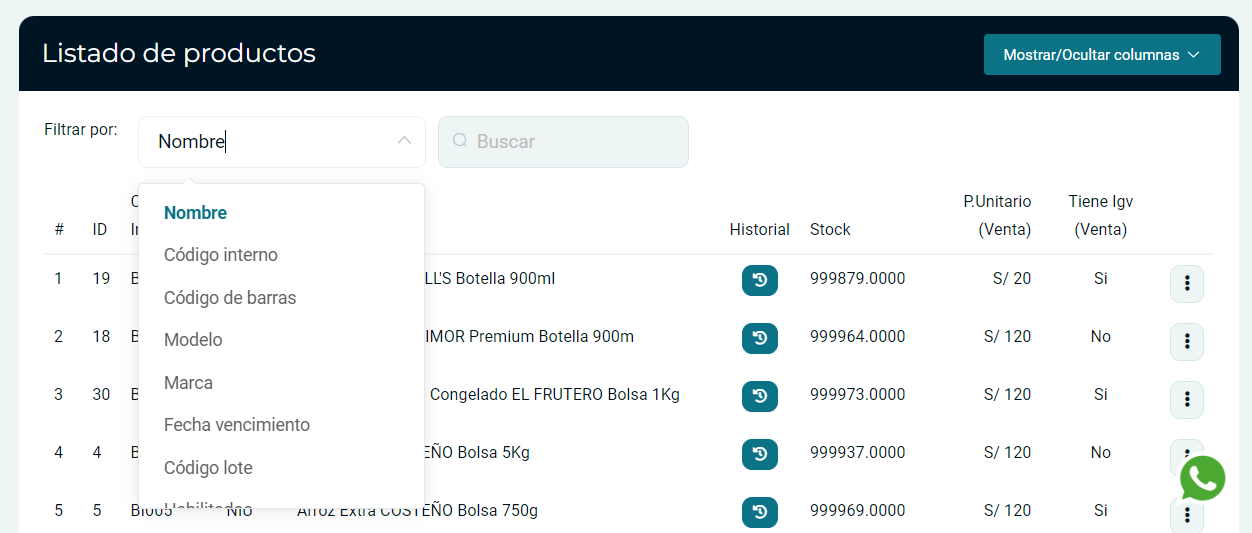This screenshot has width=1252, height=533.
Task: Collapse the Filtrar por dropdown arrow
Action: tap(404, 141)
